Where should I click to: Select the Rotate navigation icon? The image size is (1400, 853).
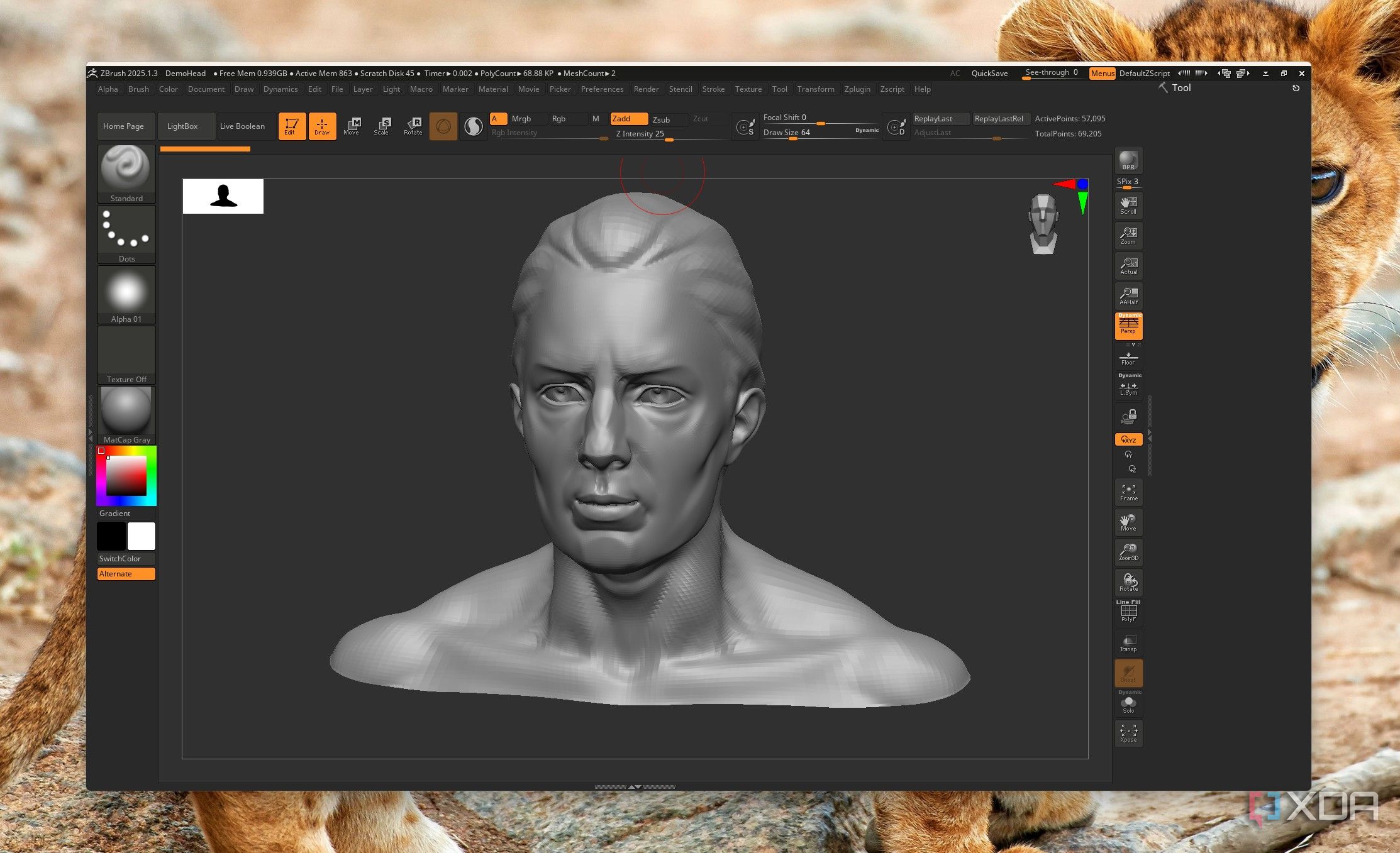point(1128,582)
